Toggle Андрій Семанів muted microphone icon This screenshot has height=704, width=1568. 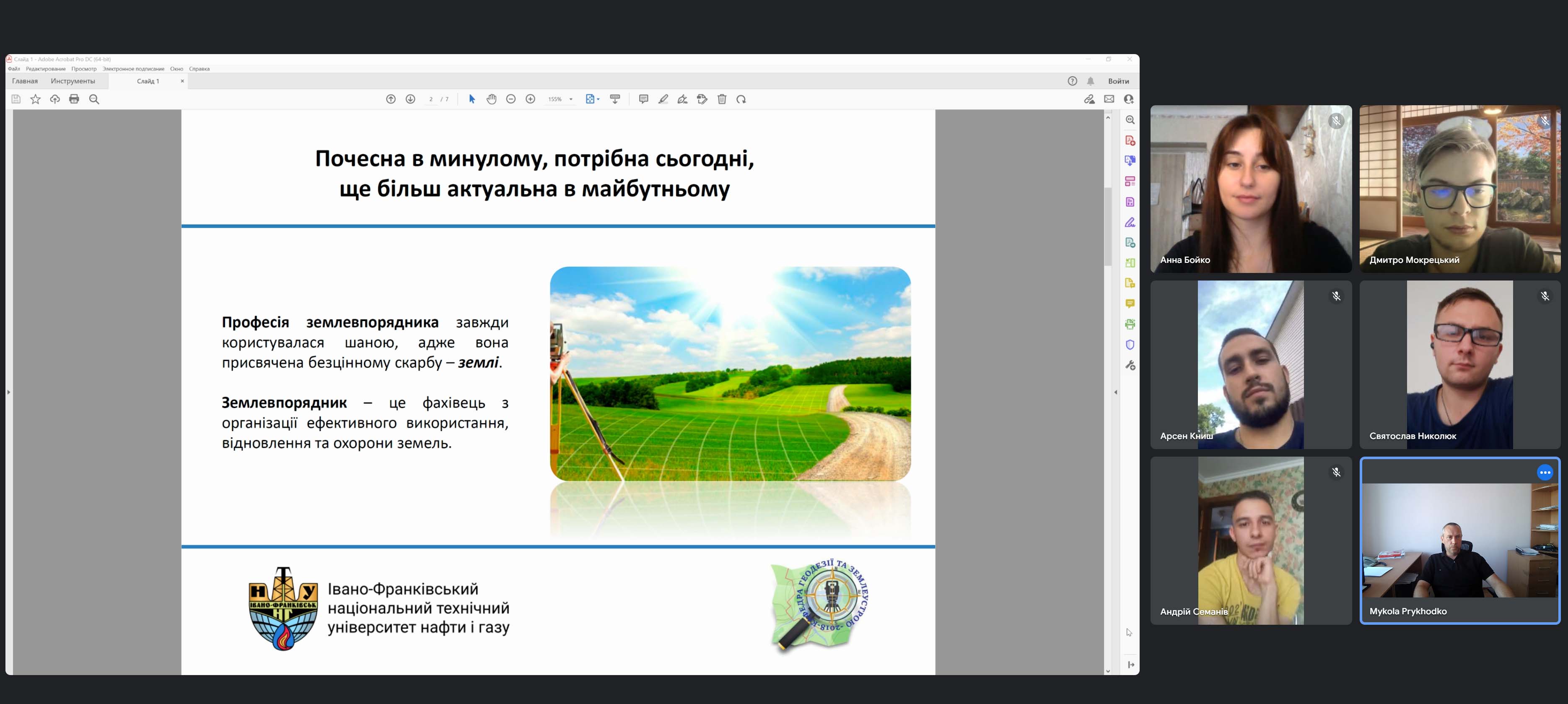coord(1336,472)
